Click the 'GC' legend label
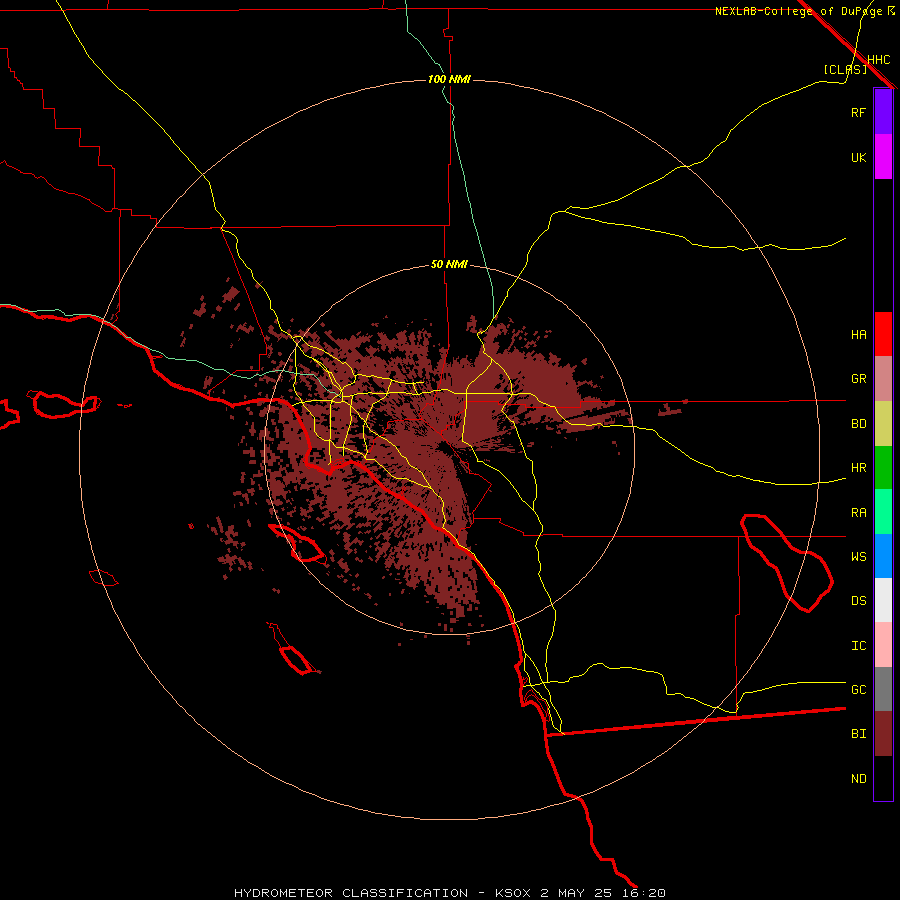Viewport: 900px width, 900px height. (x=858, y=690)
